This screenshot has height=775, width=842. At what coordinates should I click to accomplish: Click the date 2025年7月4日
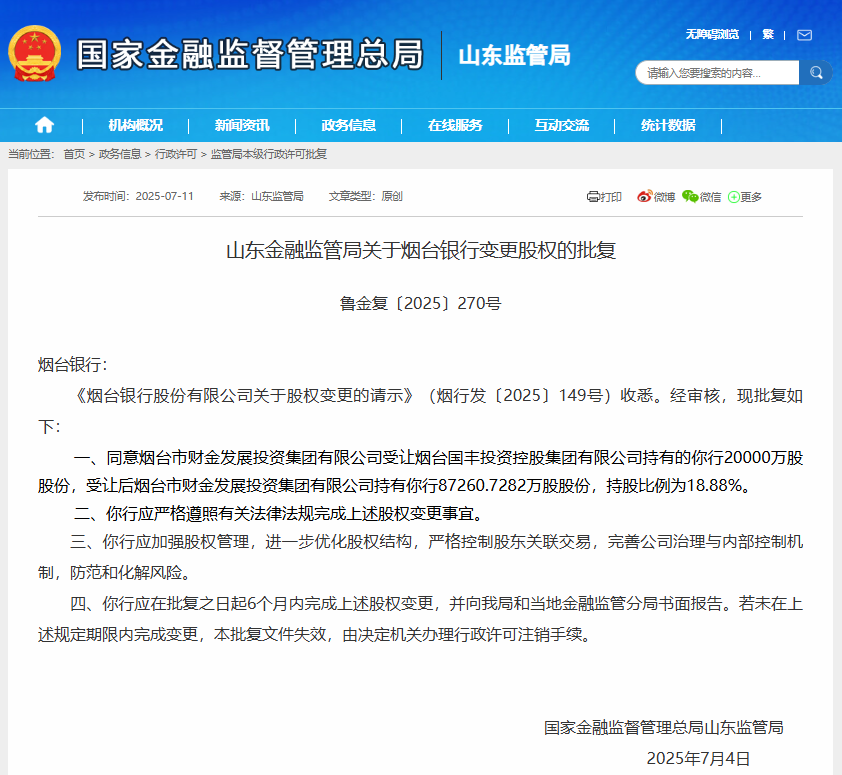coord(698,758)
